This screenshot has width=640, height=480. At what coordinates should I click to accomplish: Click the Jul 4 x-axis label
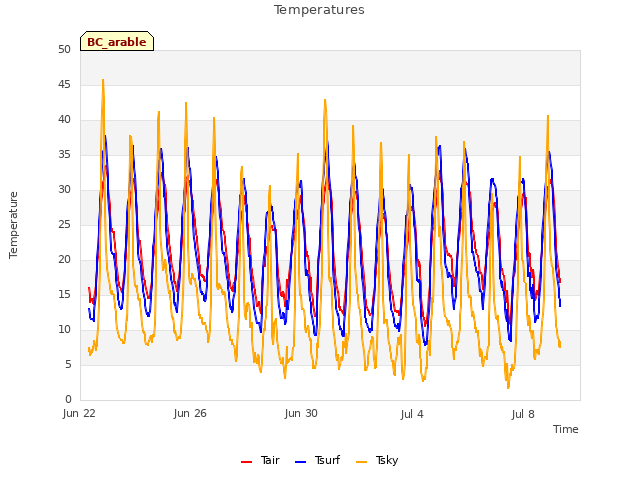pos(412,414)
